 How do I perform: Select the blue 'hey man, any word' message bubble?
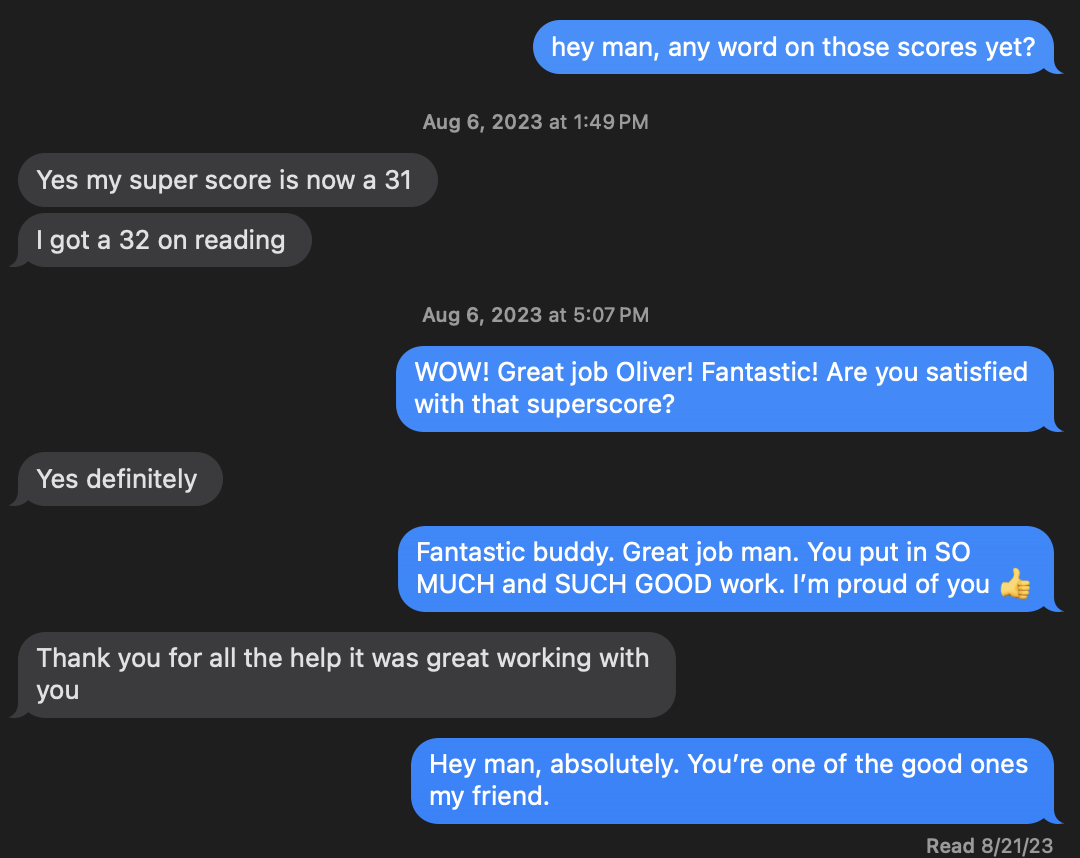point(793,47)
